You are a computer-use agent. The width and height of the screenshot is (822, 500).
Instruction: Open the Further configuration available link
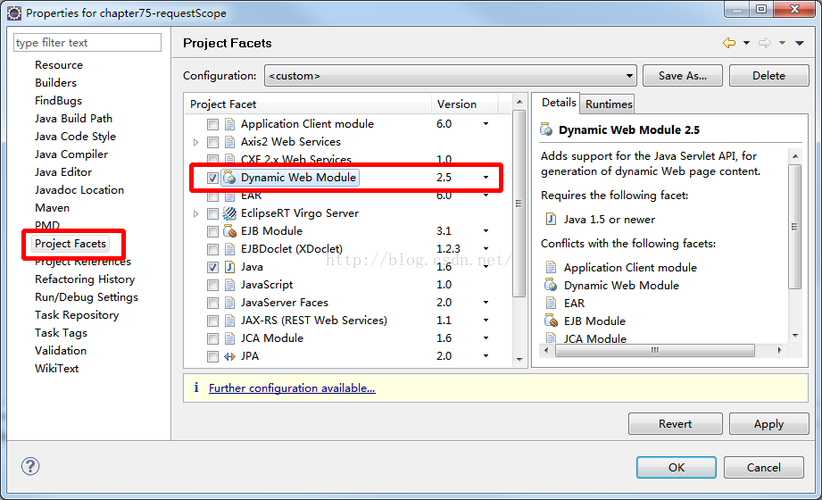pos(291,388)
